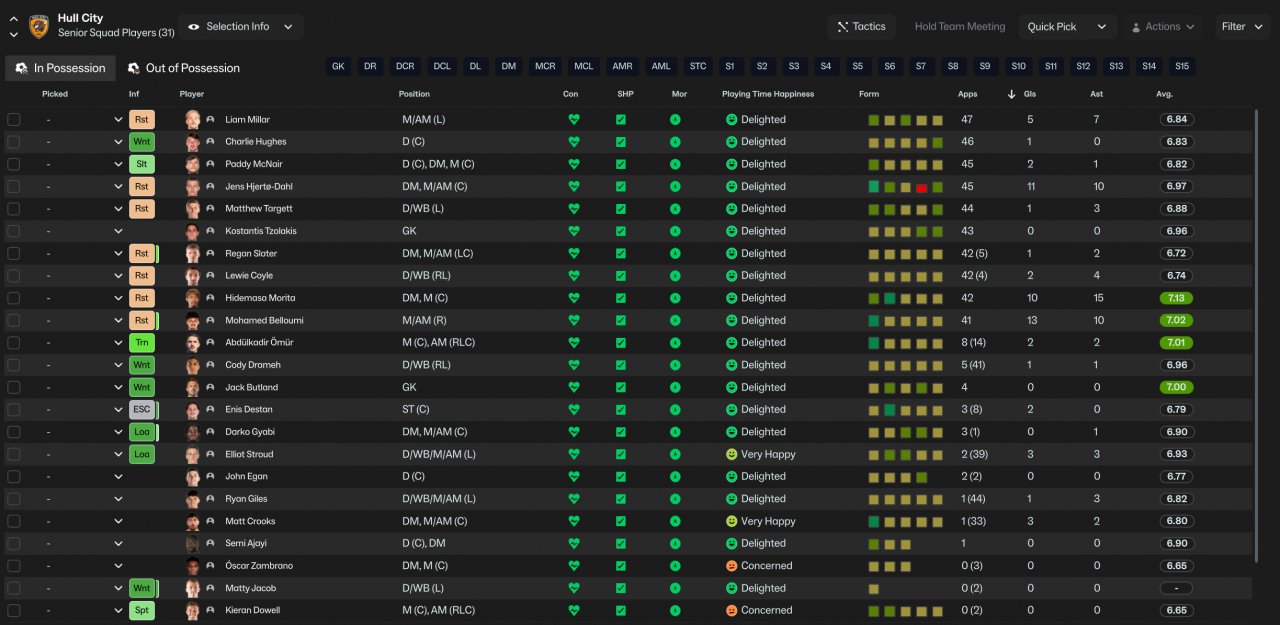This screenshot has width=1280, height=625.
Task: Click the Loa status badge for Darko Gyabi
Action: (142, 432)
